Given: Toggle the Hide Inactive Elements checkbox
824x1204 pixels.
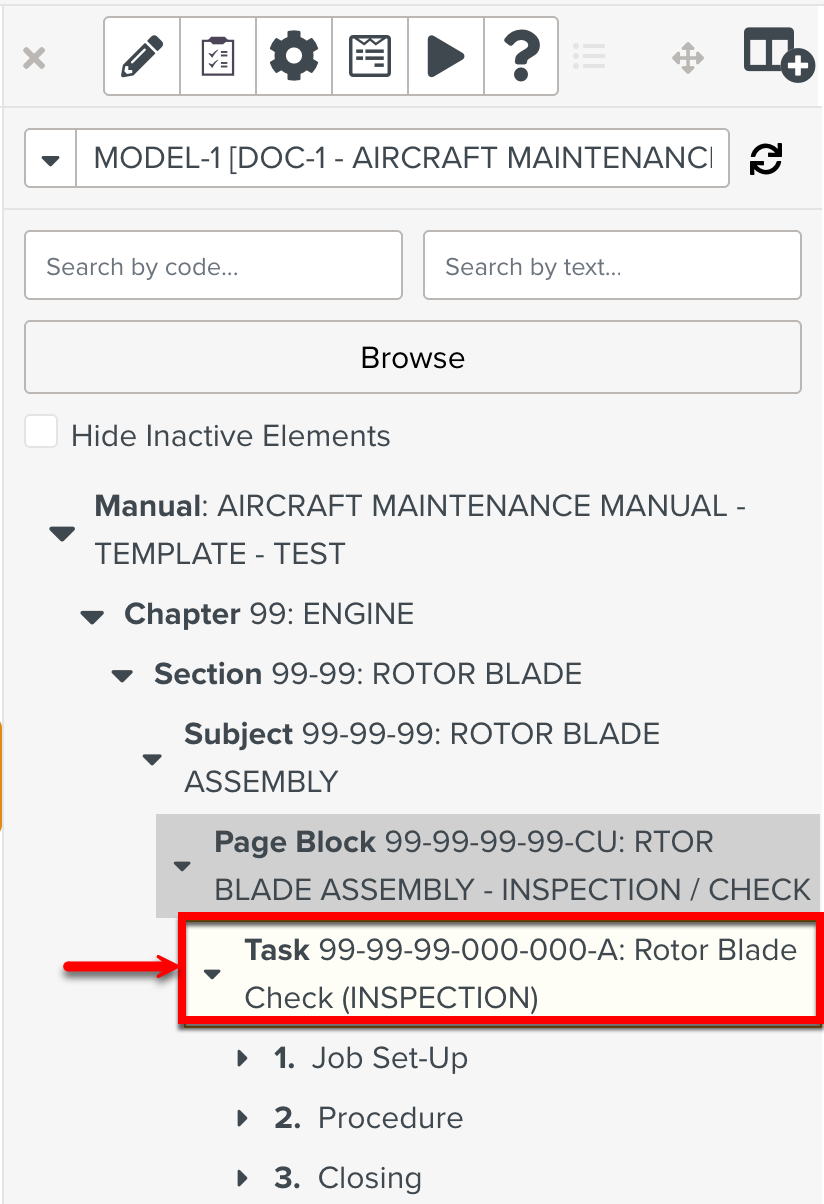Looking at the screenshot, I should (x=41, y=434).
